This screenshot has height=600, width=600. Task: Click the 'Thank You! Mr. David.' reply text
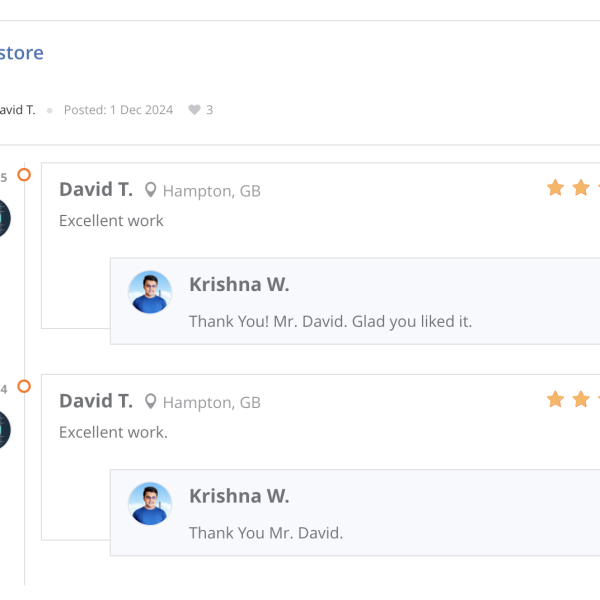coord(330,321)
